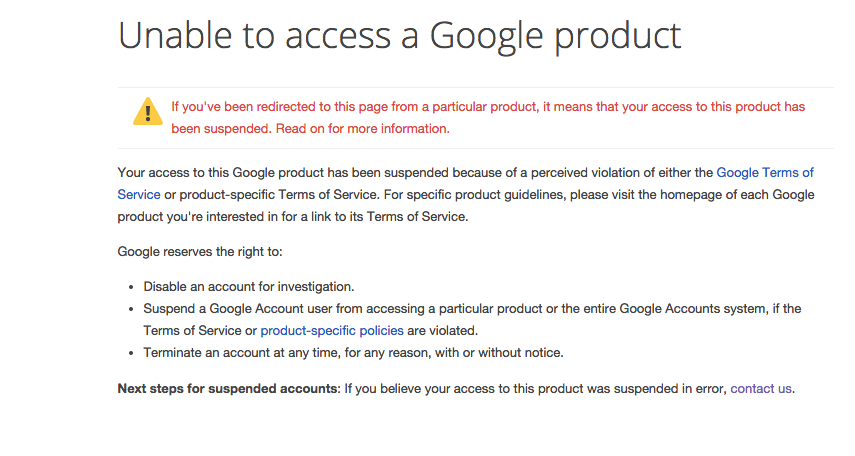Click the yellow warning triangle icon
Screen dimensions: 855x456
click(147, 111)
